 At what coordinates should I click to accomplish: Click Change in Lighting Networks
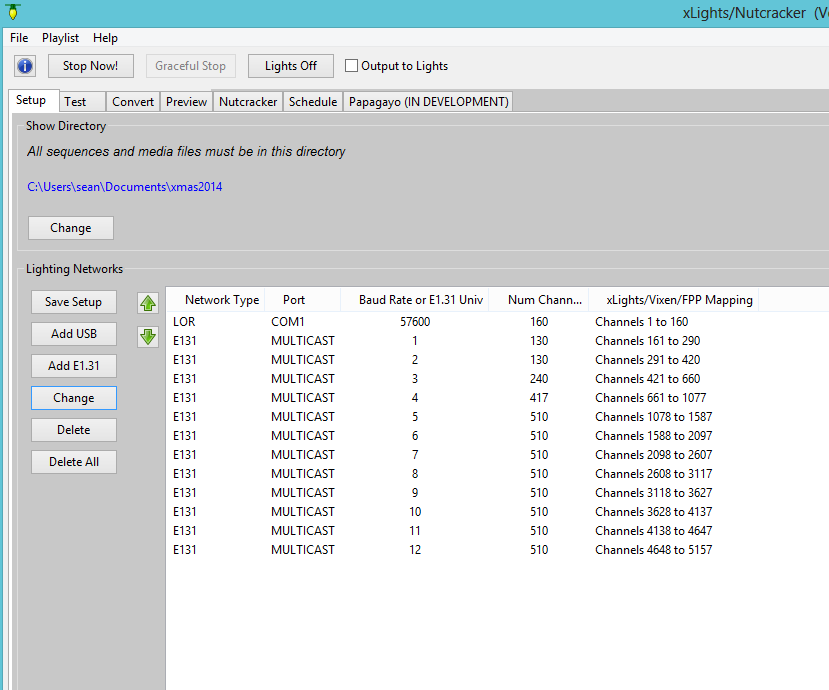click(73, 398)
